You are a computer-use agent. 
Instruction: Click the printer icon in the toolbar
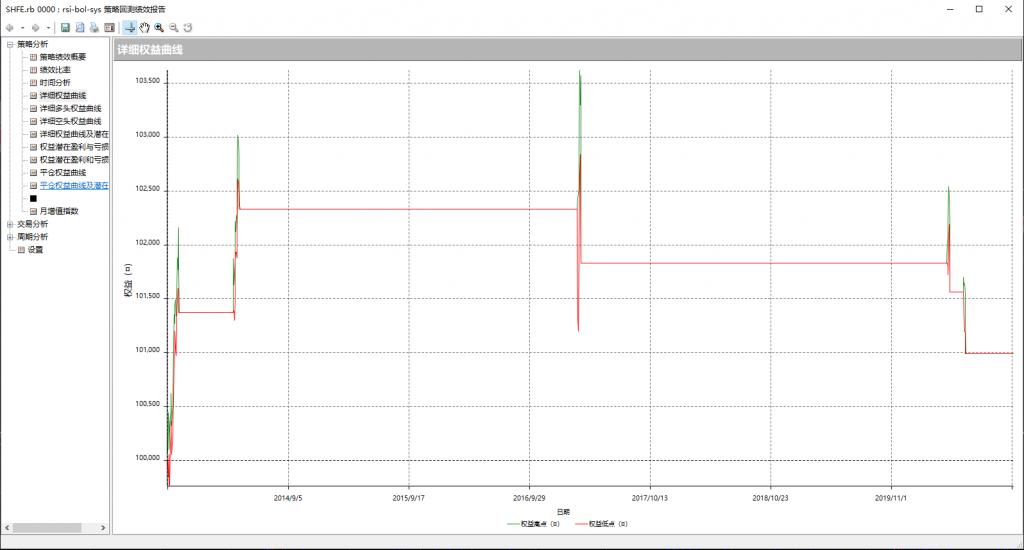tap(94, 27)
